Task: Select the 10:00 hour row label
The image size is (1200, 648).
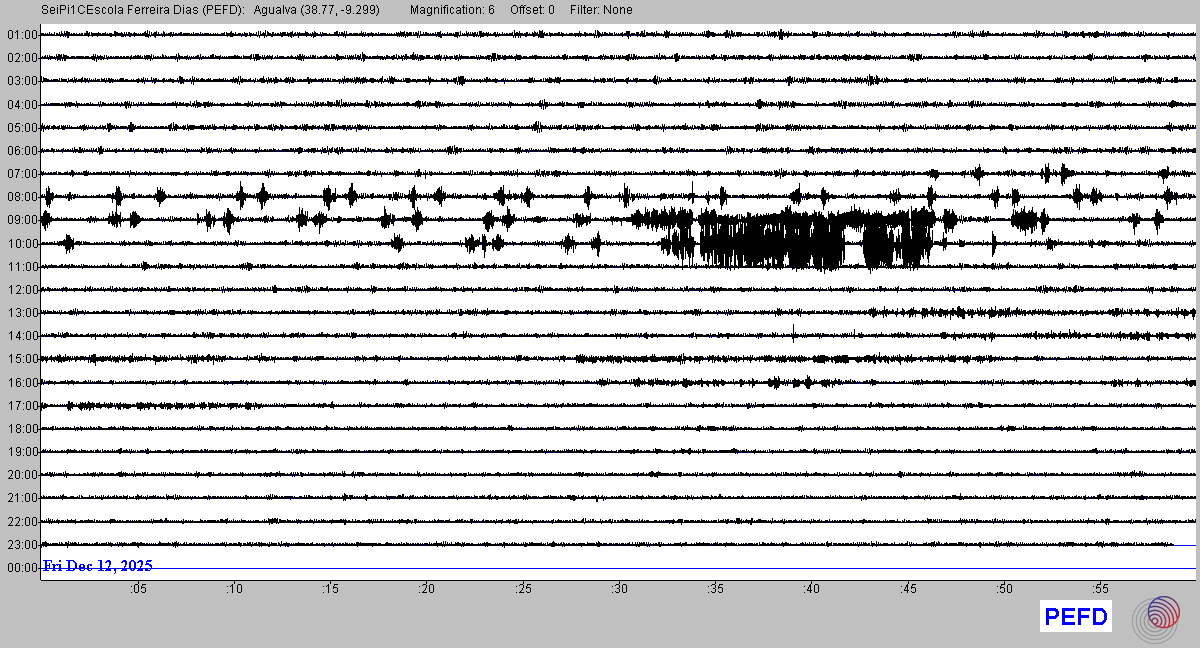Action: click(x=21, y=243)
